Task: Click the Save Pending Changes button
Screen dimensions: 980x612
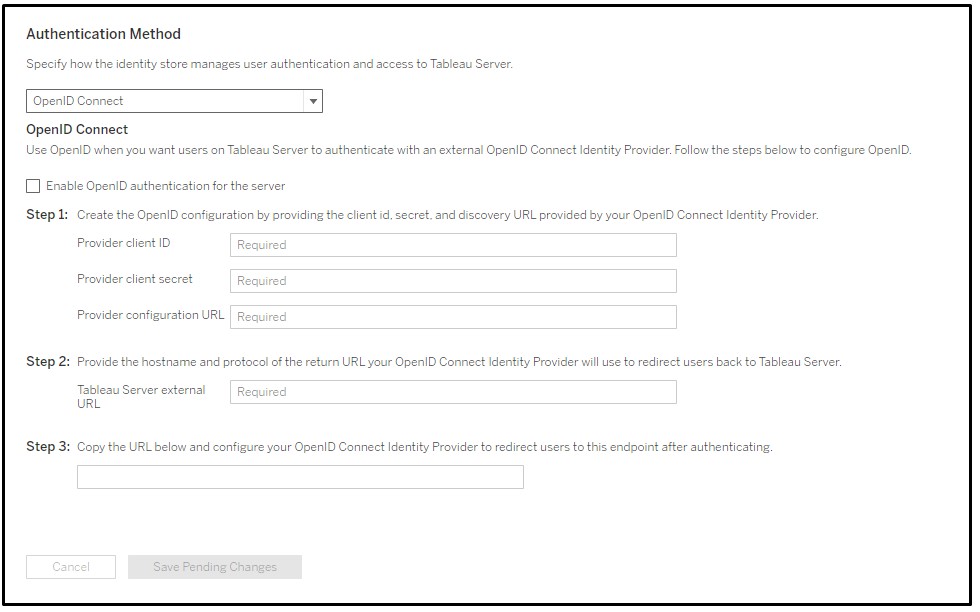Action: point(215,567)
